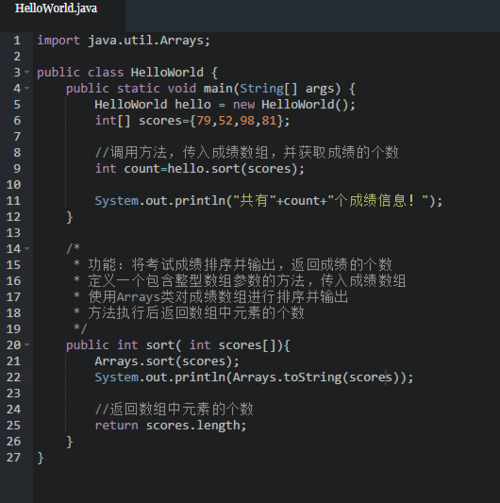Viewport: 500px width, 503px height.
Task: Collapse the HelloWorld class fold arrow
Action: [x=27, y=72]
